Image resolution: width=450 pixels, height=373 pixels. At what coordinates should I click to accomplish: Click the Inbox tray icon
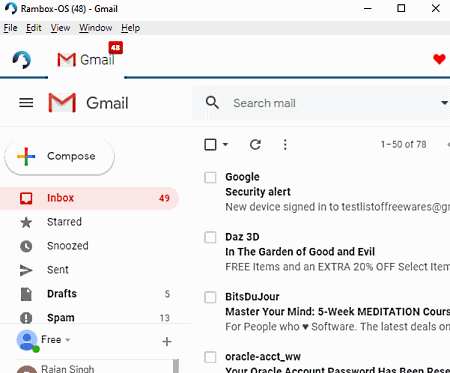click(x=26, y=198)
